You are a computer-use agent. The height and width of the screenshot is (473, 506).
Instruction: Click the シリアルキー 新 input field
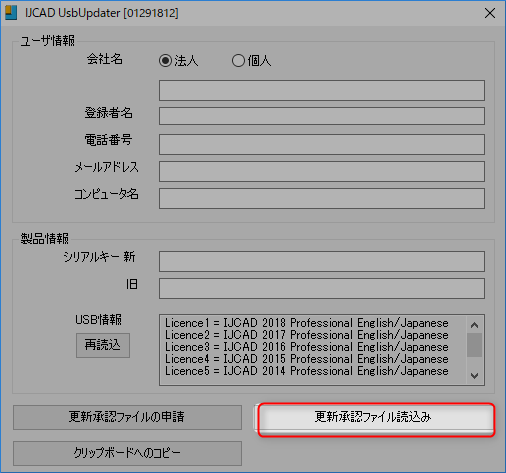pos(322,261)
